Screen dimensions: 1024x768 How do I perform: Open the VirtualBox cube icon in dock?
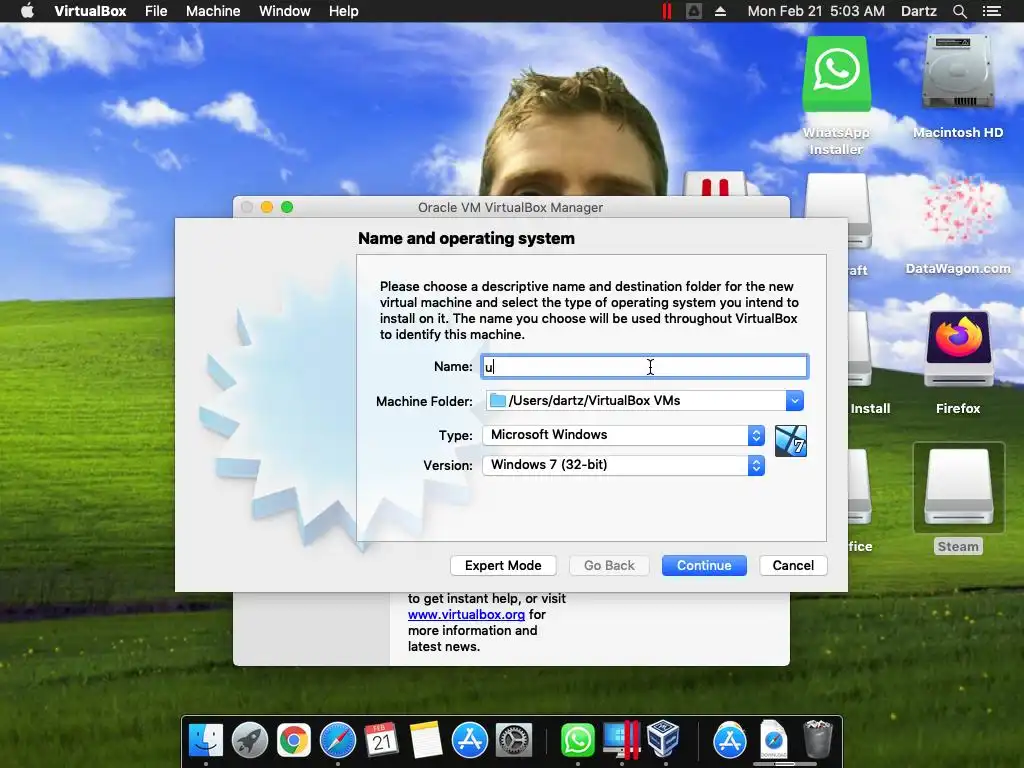tap(664, 739)
